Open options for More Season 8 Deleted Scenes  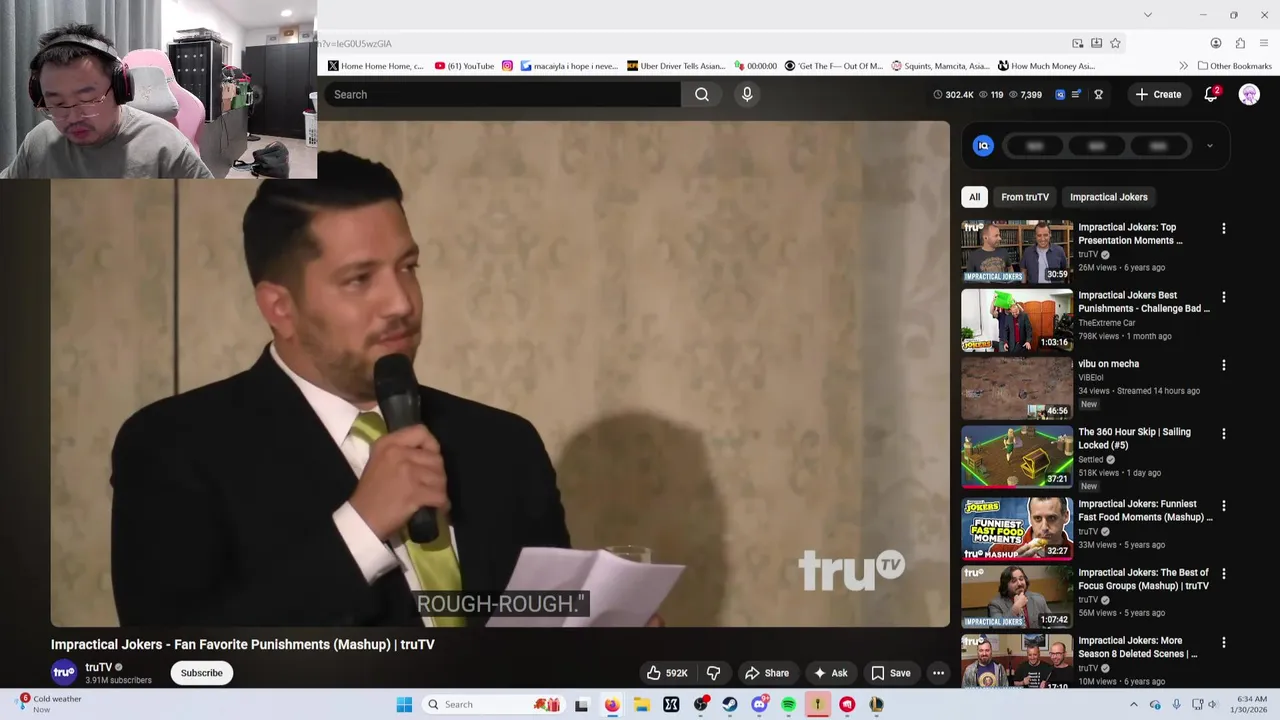click(1223, 642)
